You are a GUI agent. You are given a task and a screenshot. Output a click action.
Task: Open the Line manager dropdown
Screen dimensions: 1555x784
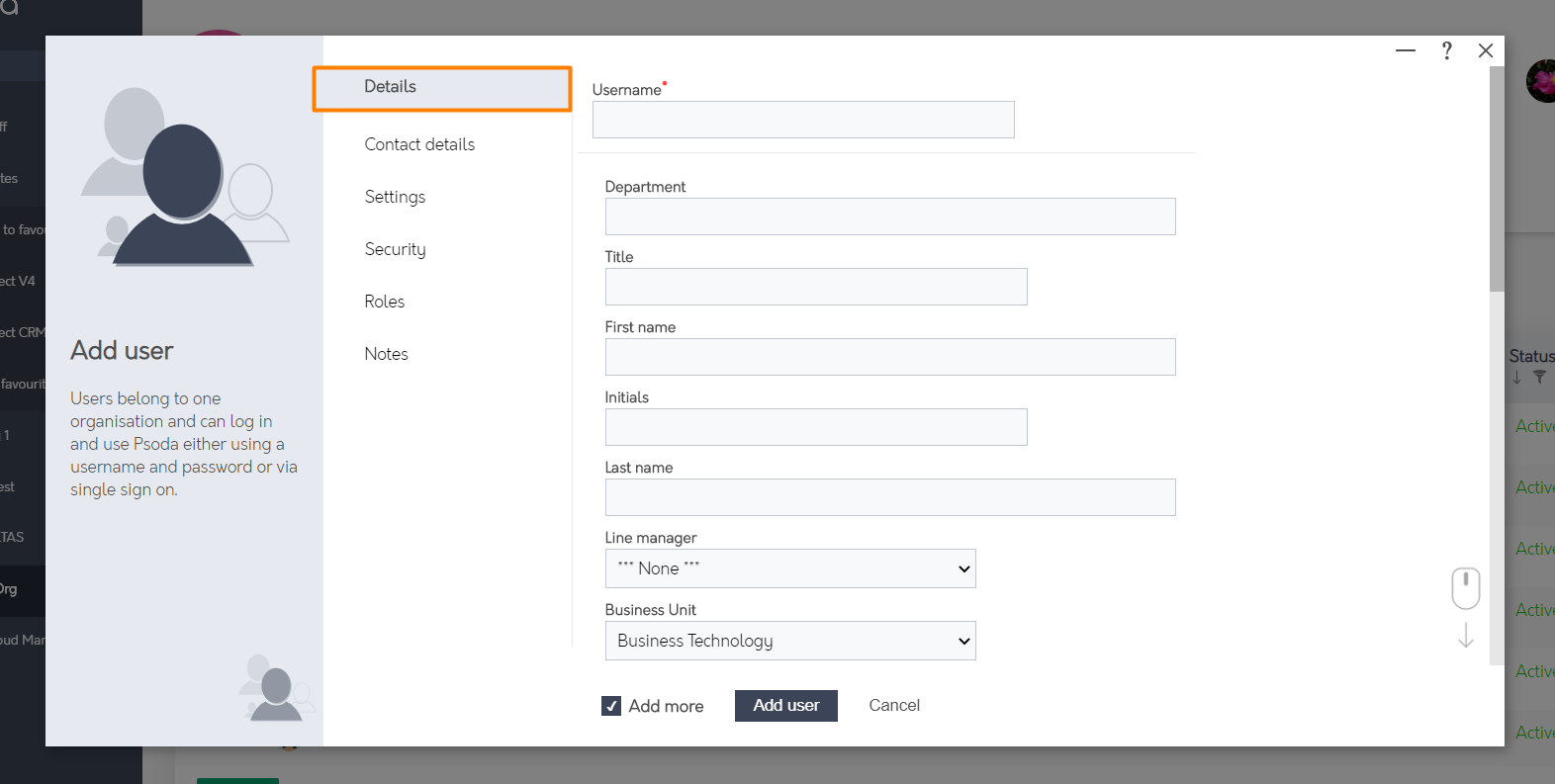click(789, 568)
